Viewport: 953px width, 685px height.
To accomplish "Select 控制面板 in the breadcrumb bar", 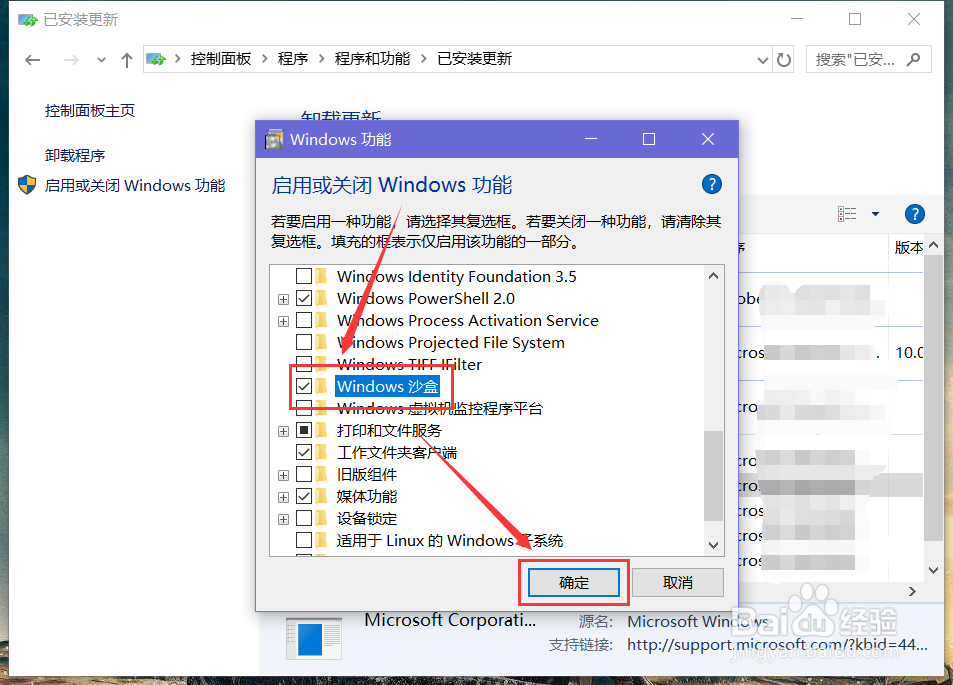I will pyautogui.click(x=221, y=59).
